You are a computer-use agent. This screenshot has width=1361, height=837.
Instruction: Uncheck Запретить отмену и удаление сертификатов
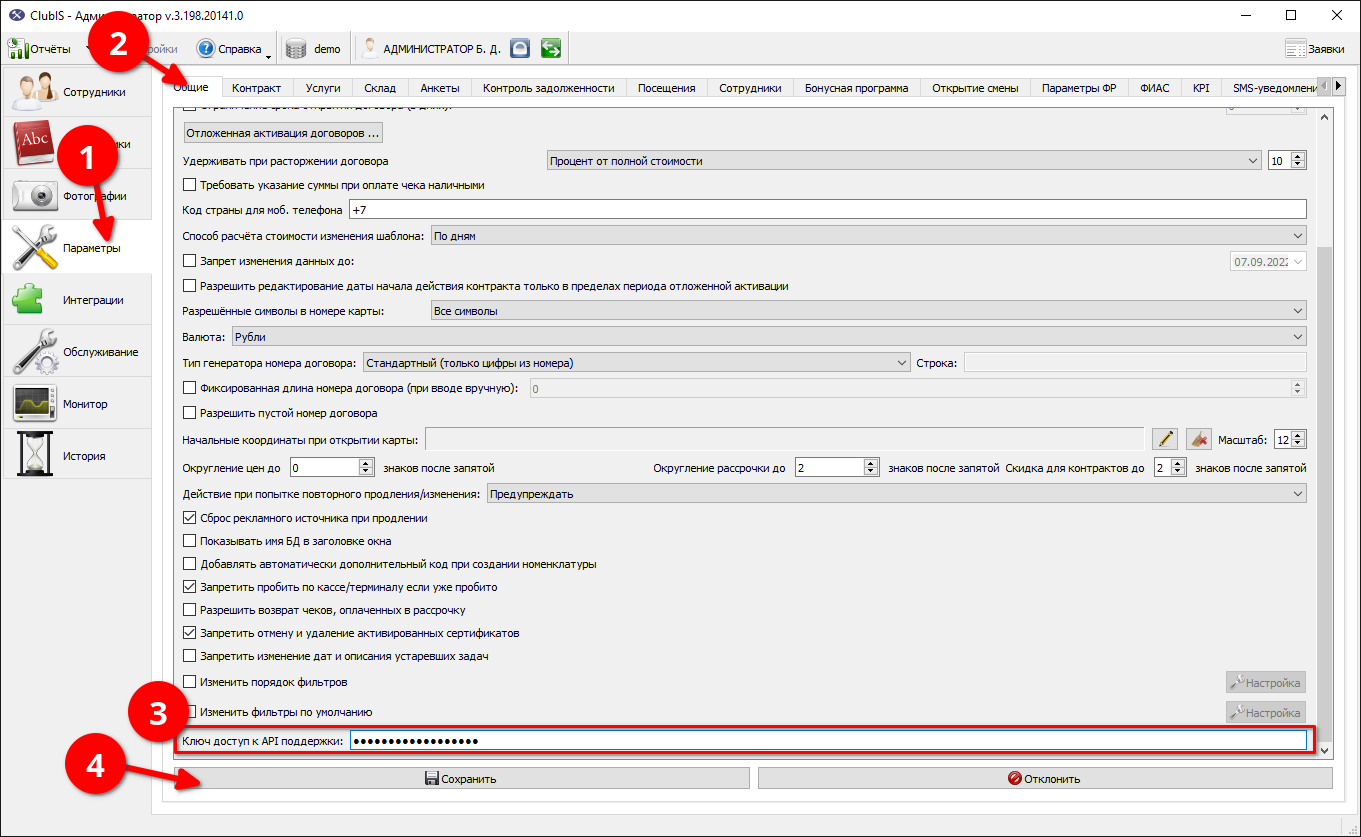point(190,633)
